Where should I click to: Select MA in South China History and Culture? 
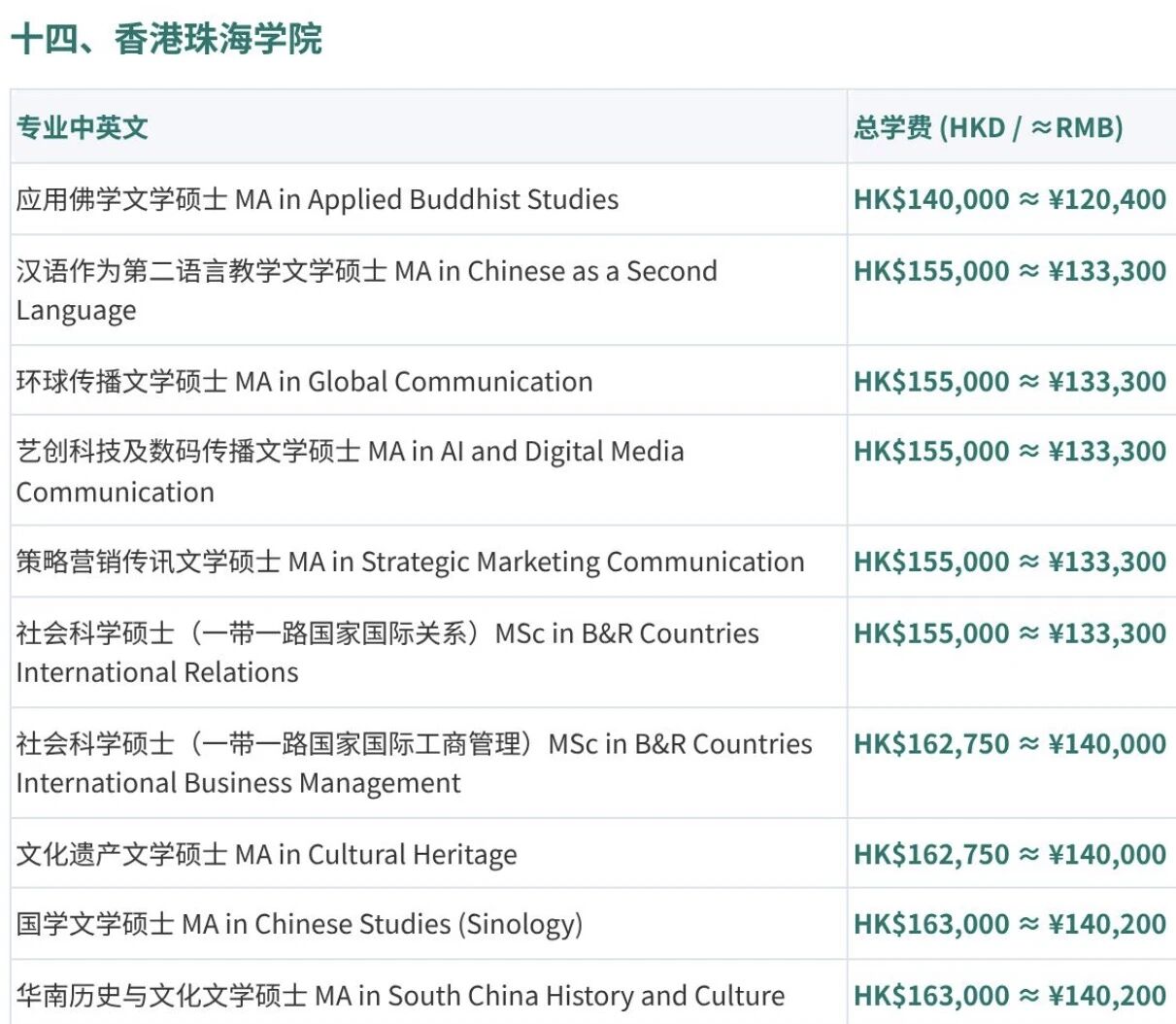pyautogui.click(x=401, y=996)
